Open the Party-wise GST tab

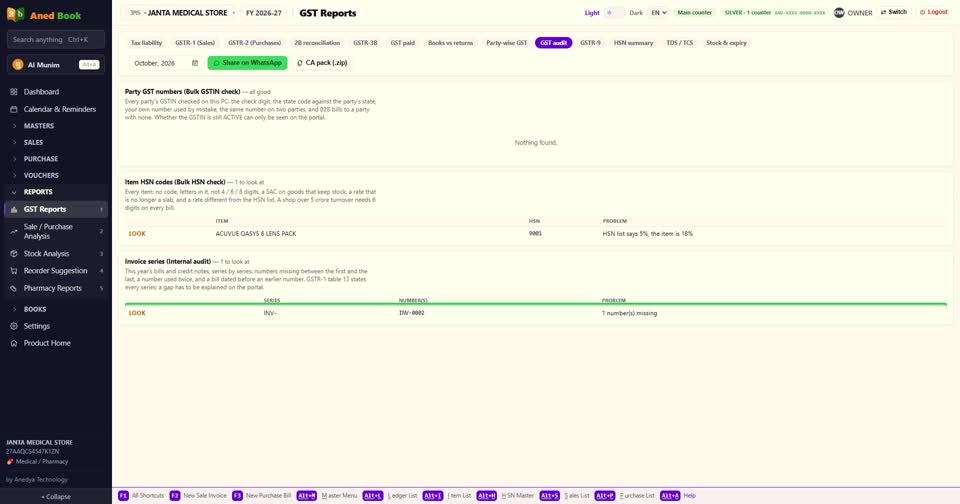(x=506, y=43)
